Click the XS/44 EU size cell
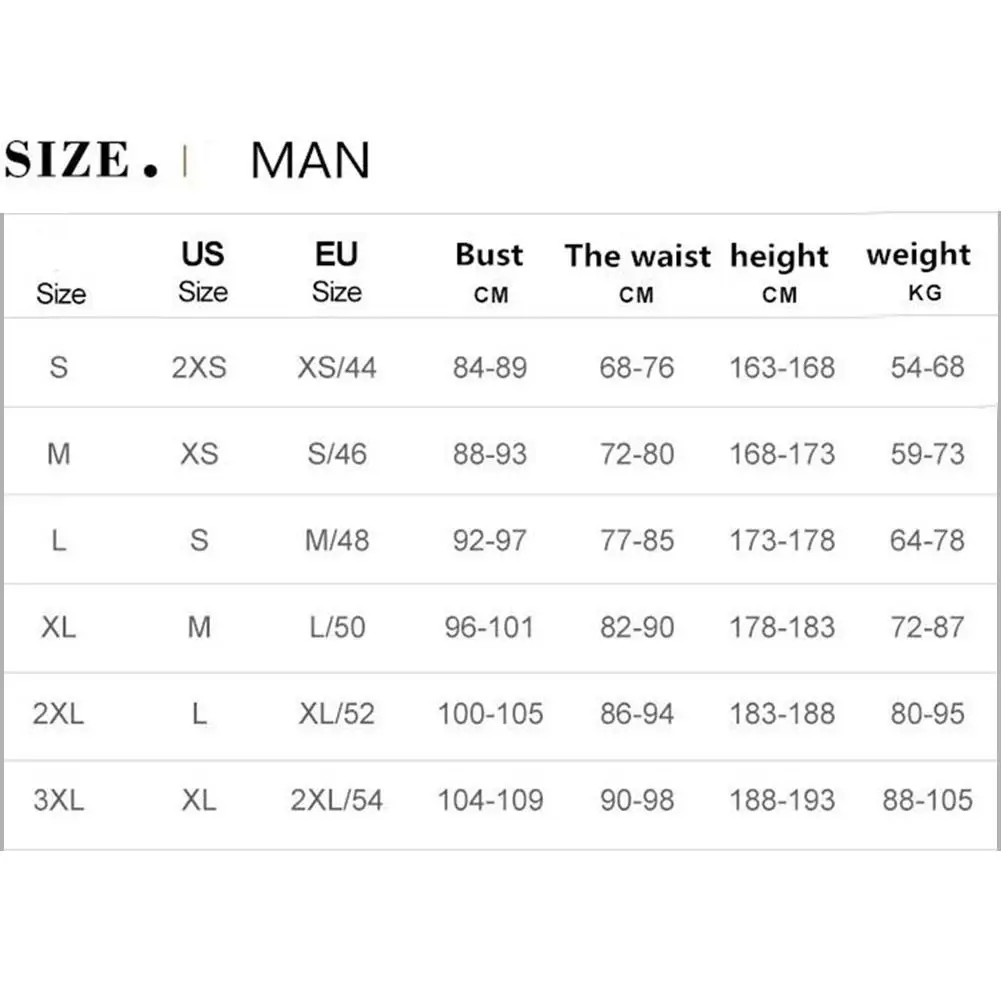Viewport: 1001px width, 1001px height. coord(337,368)
